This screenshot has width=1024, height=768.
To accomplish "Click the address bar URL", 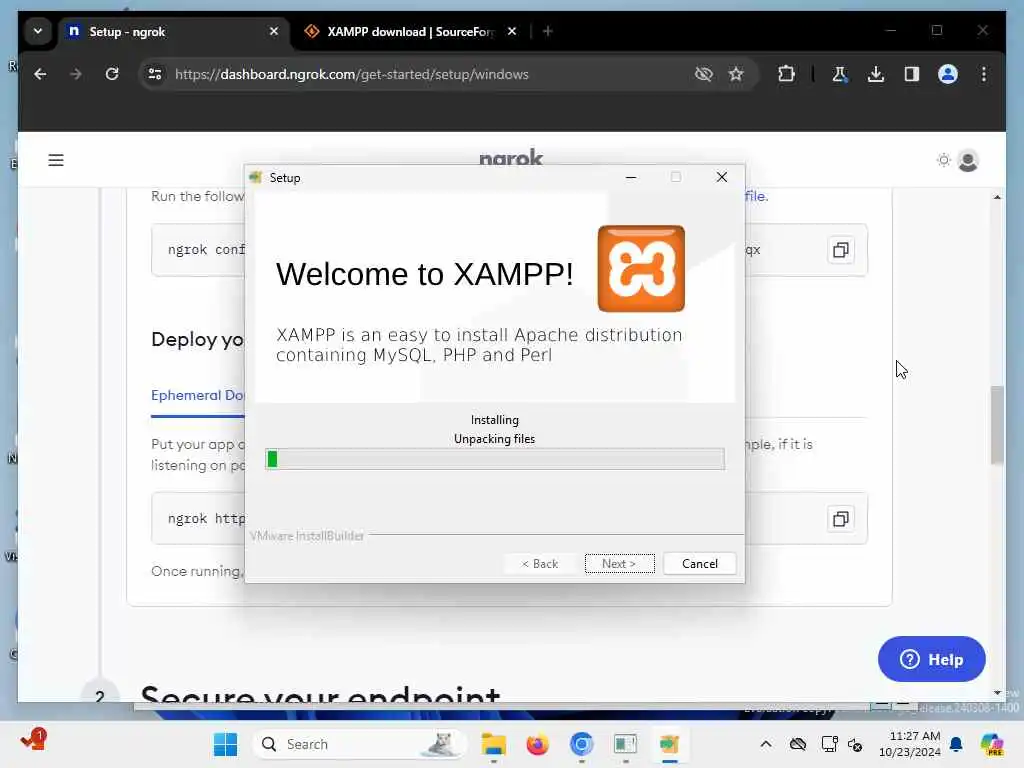I will 352,74.
